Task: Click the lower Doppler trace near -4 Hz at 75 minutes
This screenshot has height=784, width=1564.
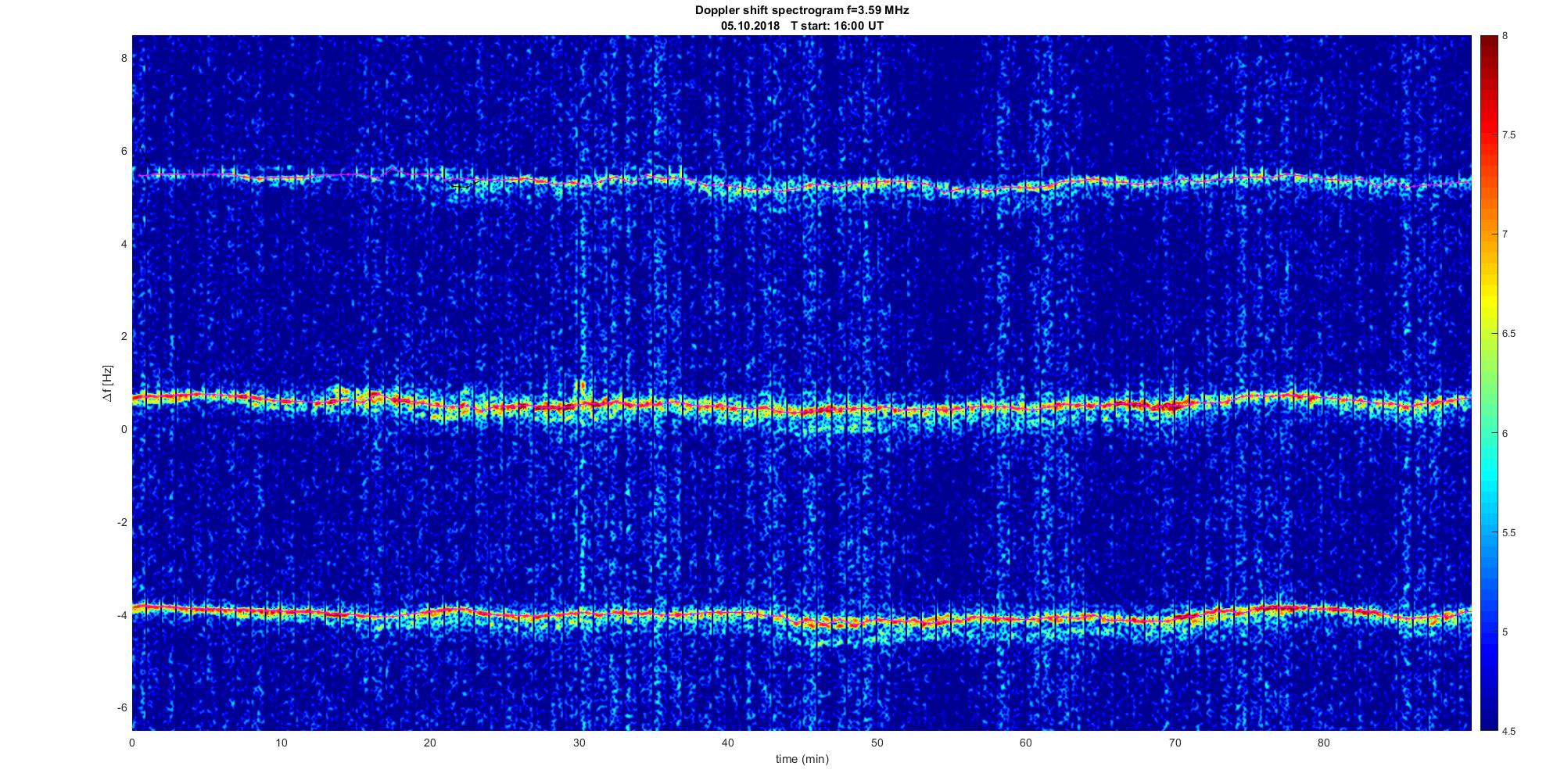Action: pyautogui.click(x=1249, y=609)
